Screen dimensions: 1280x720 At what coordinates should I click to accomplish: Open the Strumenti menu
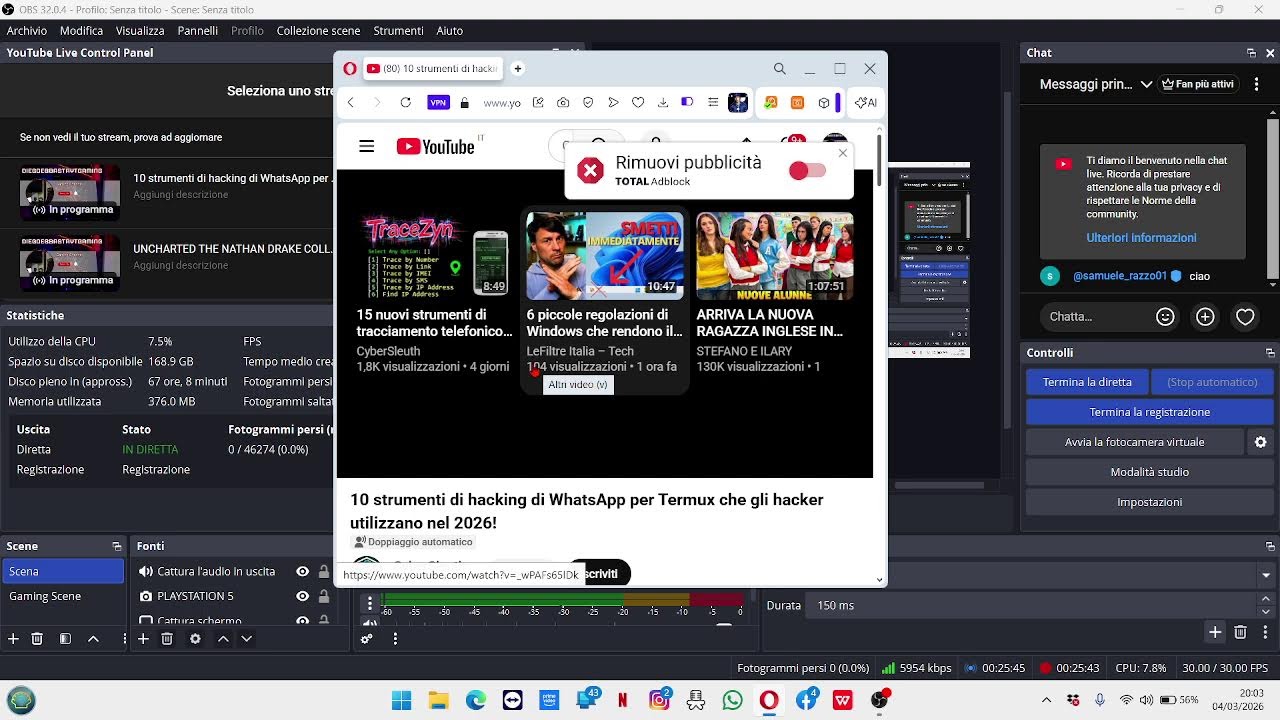point(398,31)
